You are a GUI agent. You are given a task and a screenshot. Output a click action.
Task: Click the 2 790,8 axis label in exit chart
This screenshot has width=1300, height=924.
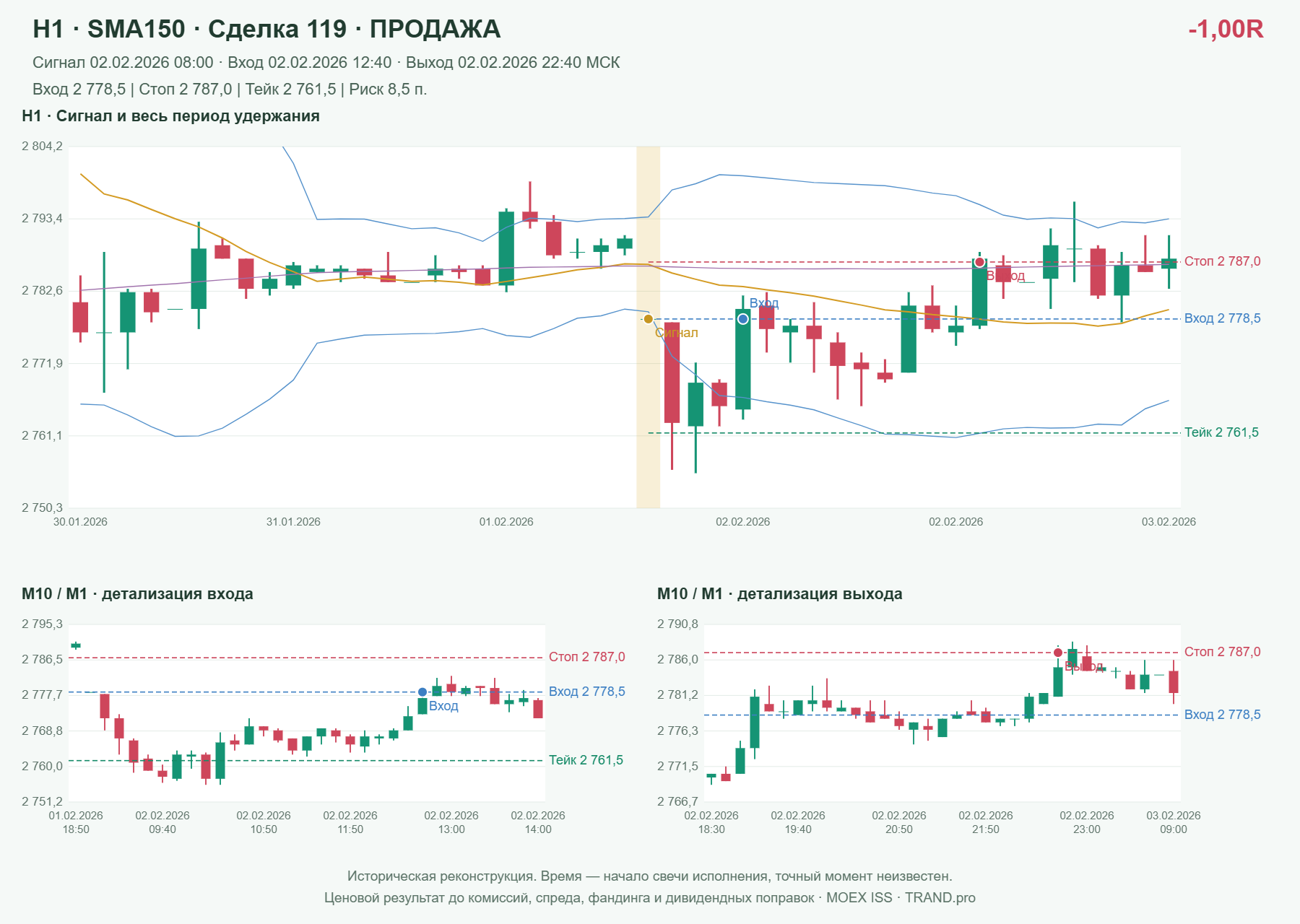[x=677, y=624]
